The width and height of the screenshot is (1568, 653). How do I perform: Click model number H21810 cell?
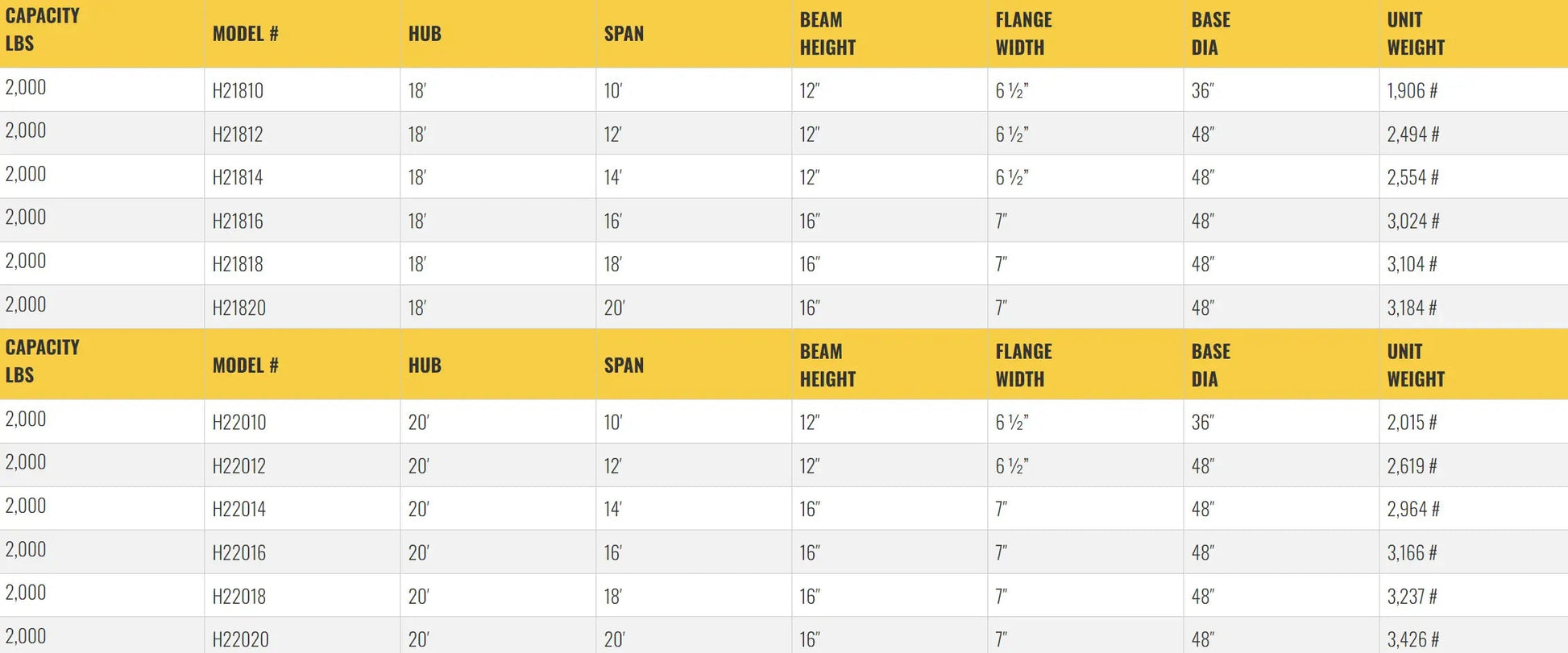pyautogui.click(x=238, y=90)
